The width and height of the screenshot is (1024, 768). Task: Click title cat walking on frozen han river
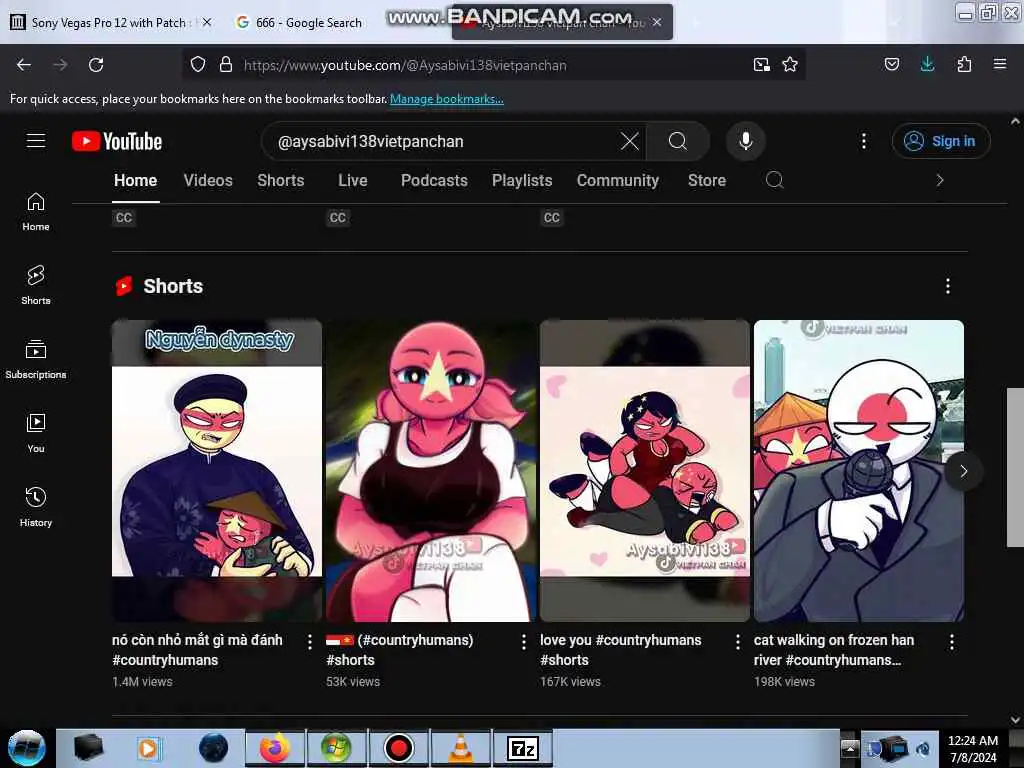(x=834, y=650)
